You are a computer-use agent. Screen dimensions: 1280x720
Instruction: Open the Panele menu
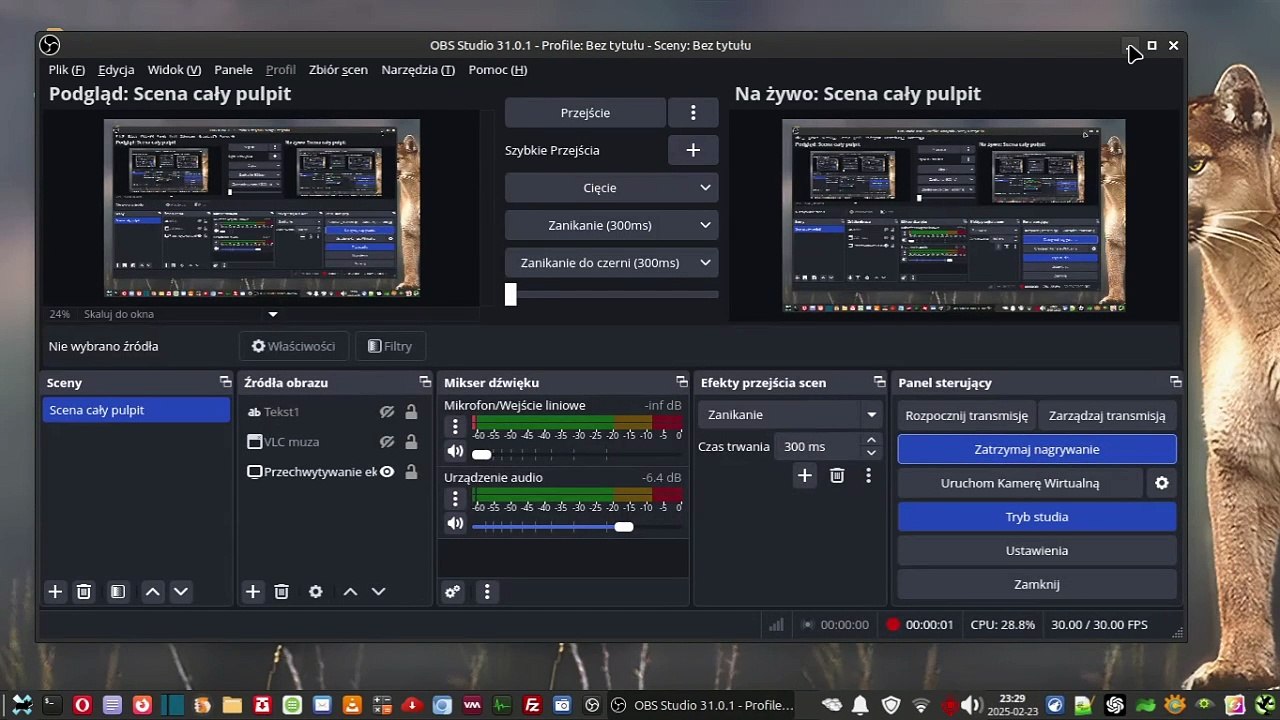point(233,70)
